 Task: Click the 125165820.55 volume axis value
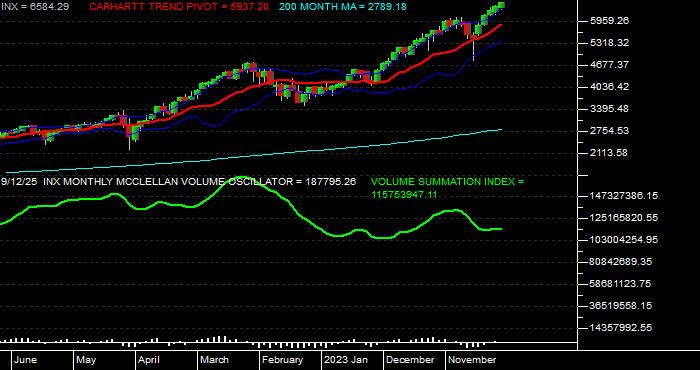(x=624, y=218)
